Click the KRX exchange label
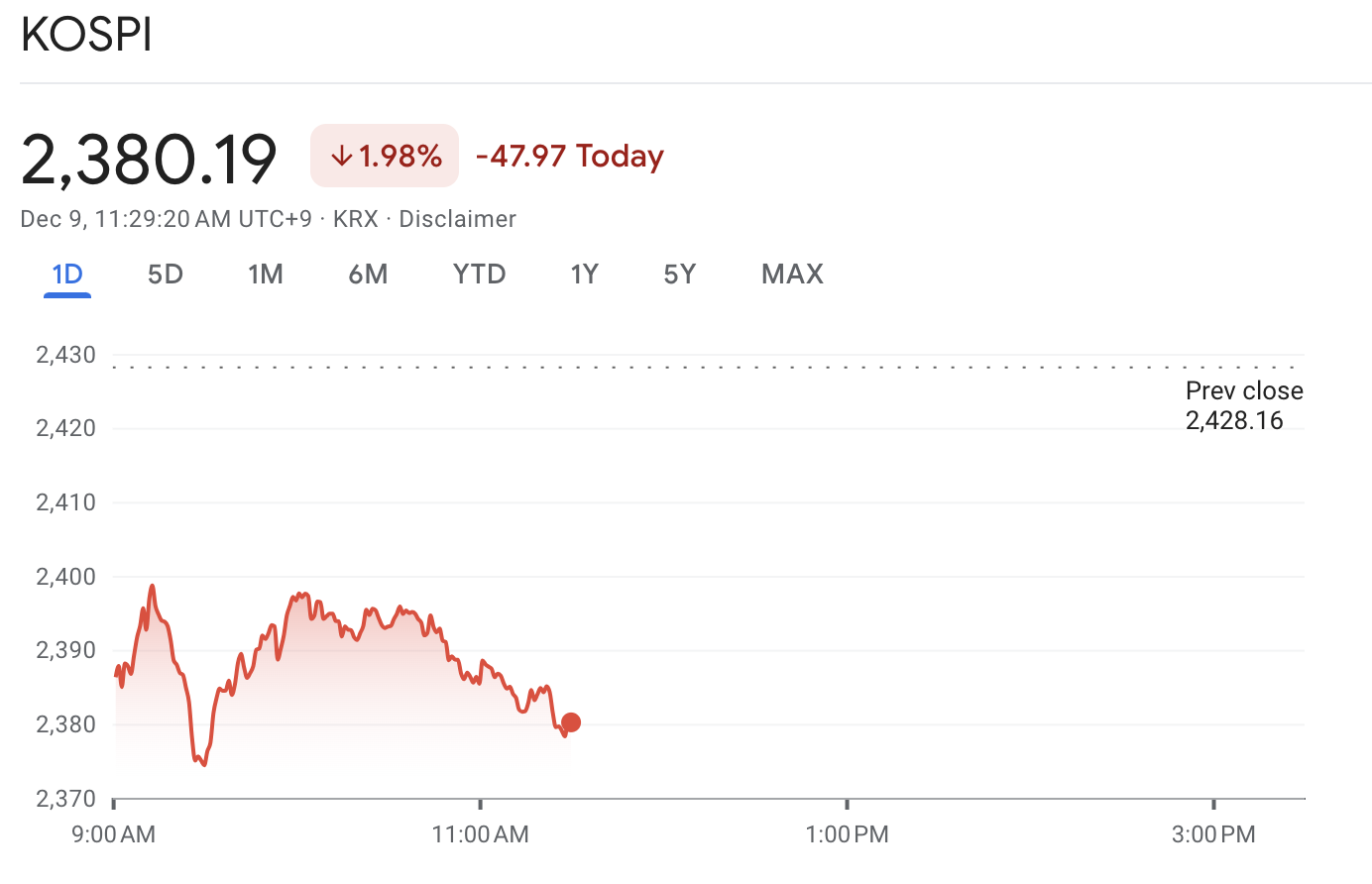 [x=356, y=219]
